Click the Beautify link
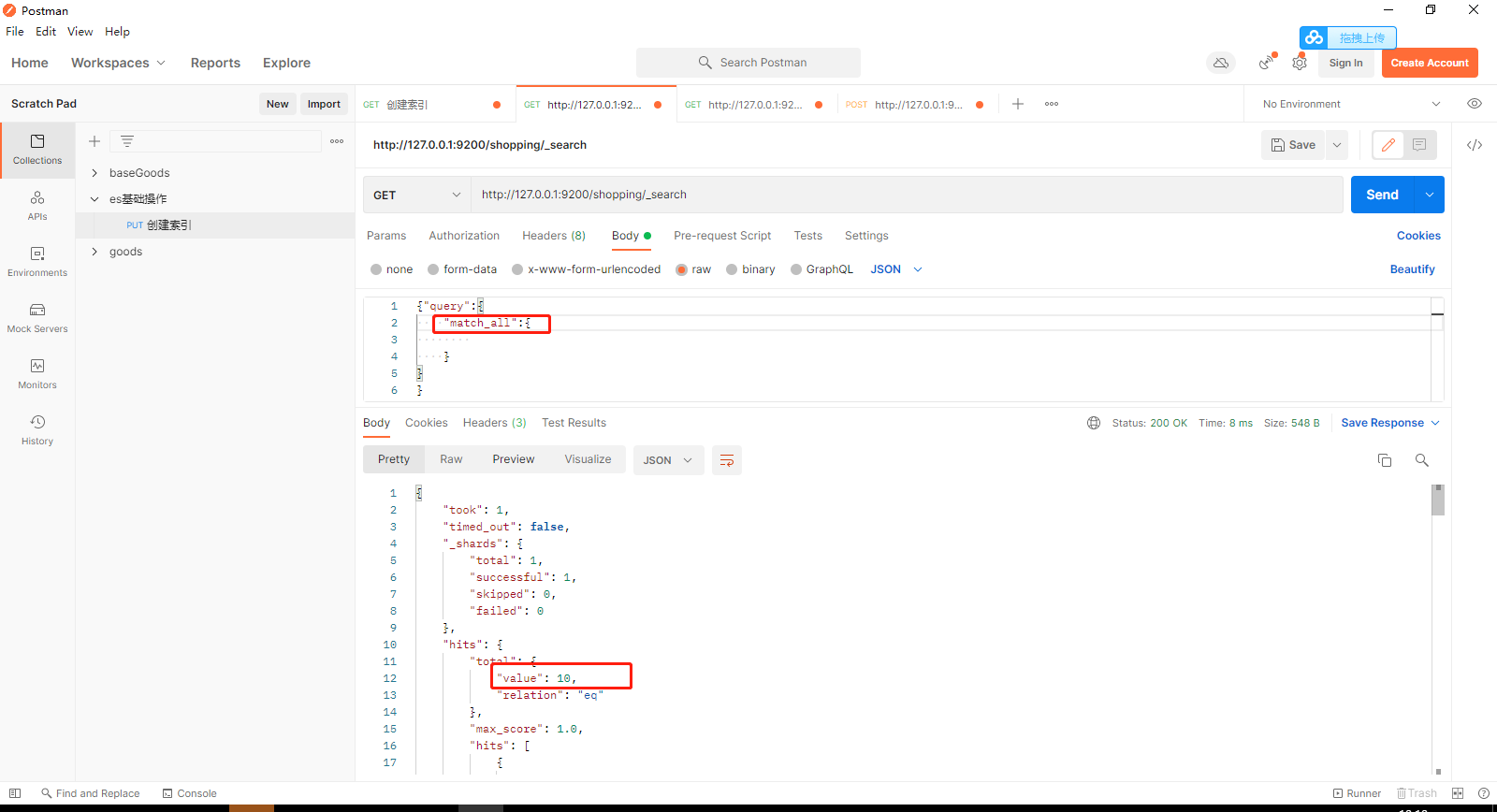 click(1412, 269)
